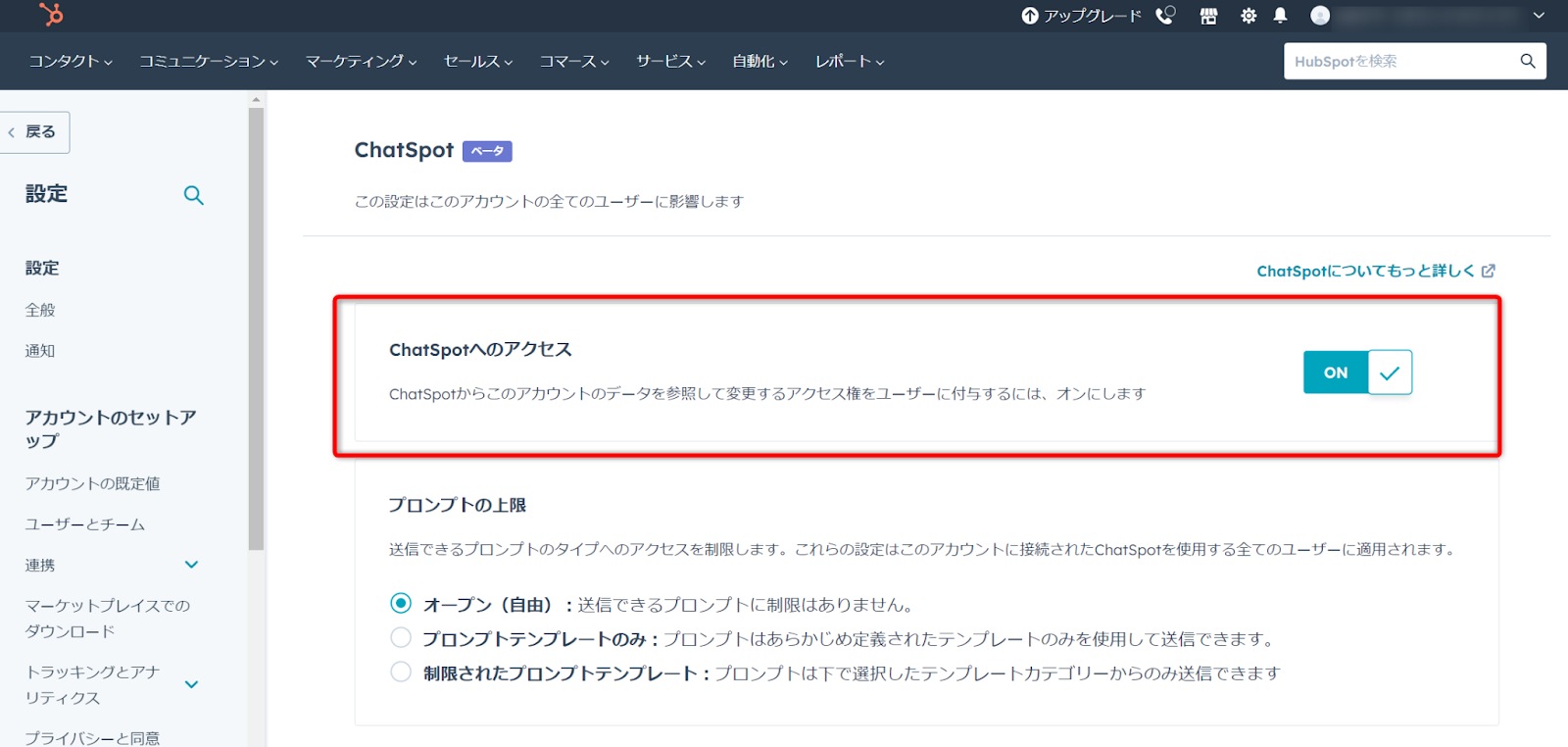Image resolution: width=1568 pixels, height=747 pixels.
Task: Open プライバシーと同意 in sidebar
Action: coord(92,737)
